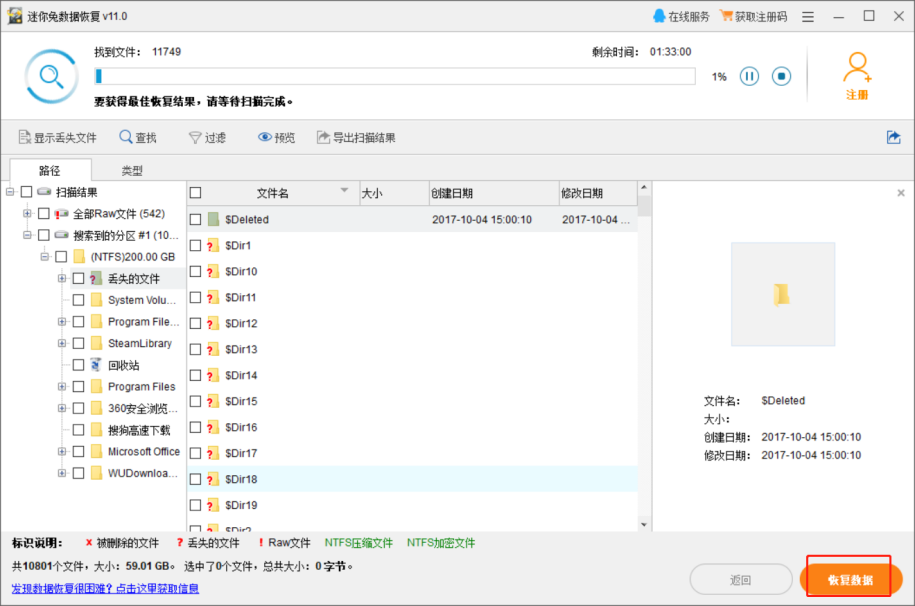Viewport: 915px width, 606px height.
Task: Expand the SteamLibrary folder node
Action: tap(62, 343)
